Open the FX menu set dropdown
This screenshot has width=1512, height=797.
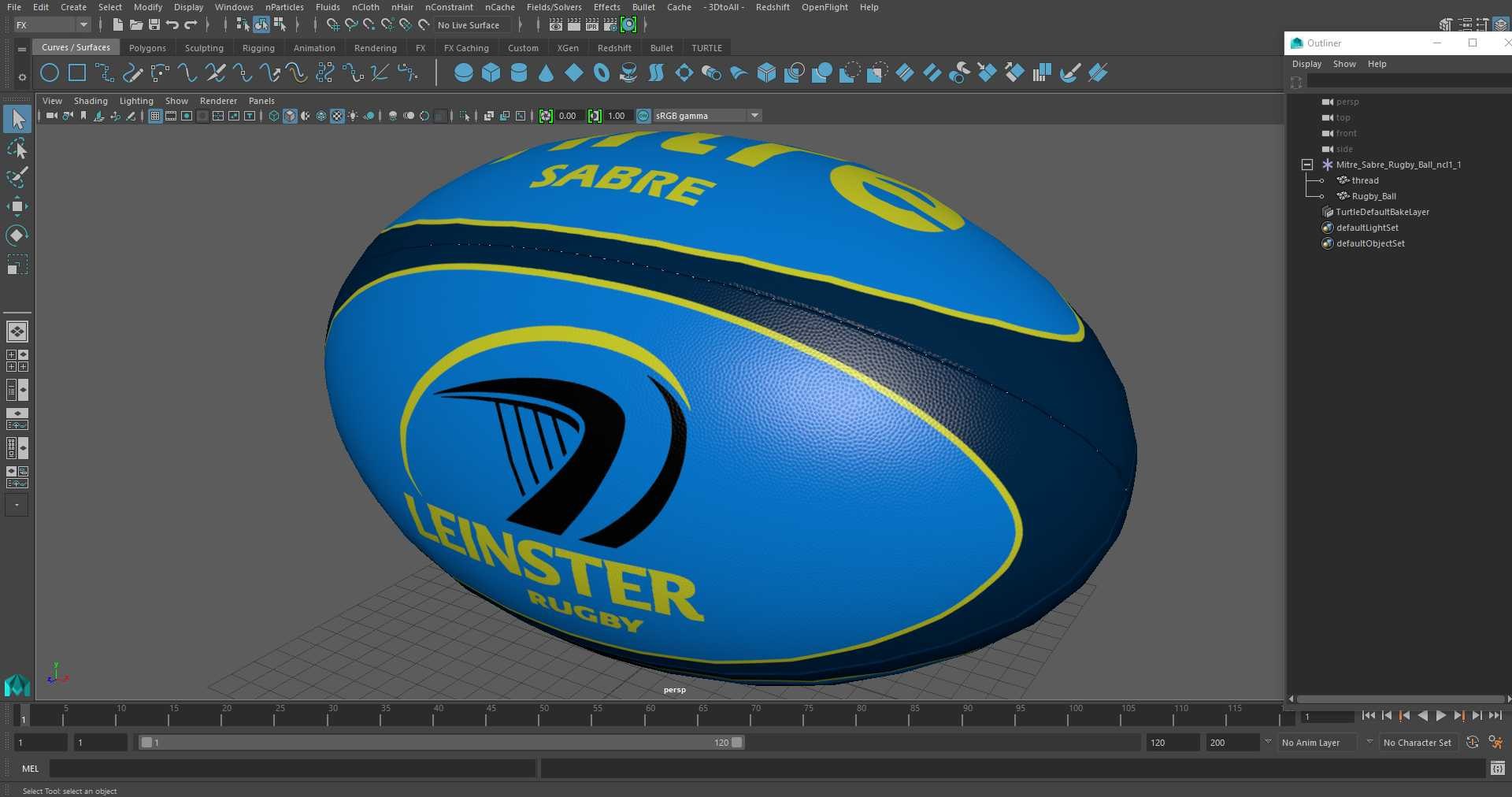tap(52, 25)
